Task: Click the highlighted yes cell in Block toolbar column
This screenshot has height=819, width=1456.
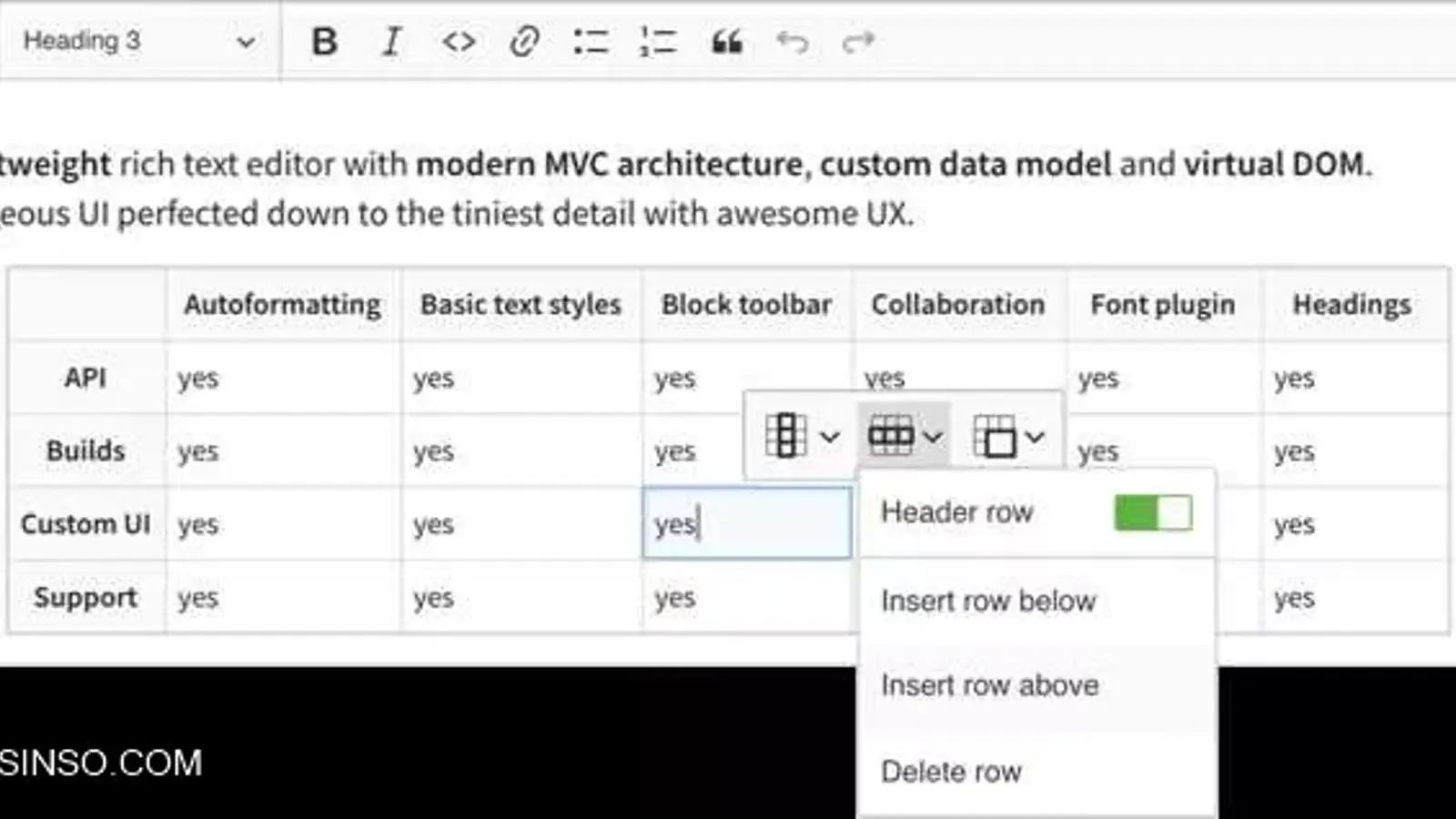Action: [746, 524]
